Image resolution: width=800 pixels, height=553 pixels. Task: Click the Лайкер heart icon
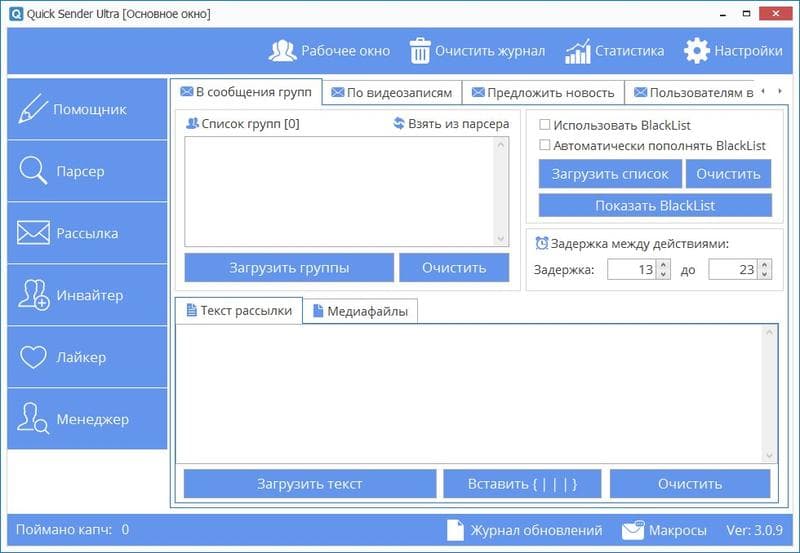(33, 357)
